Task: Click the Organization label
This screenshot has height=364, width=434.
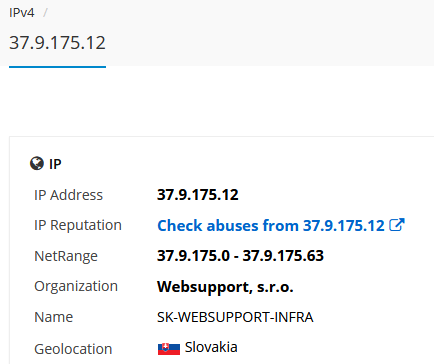Action: [76, 287]
